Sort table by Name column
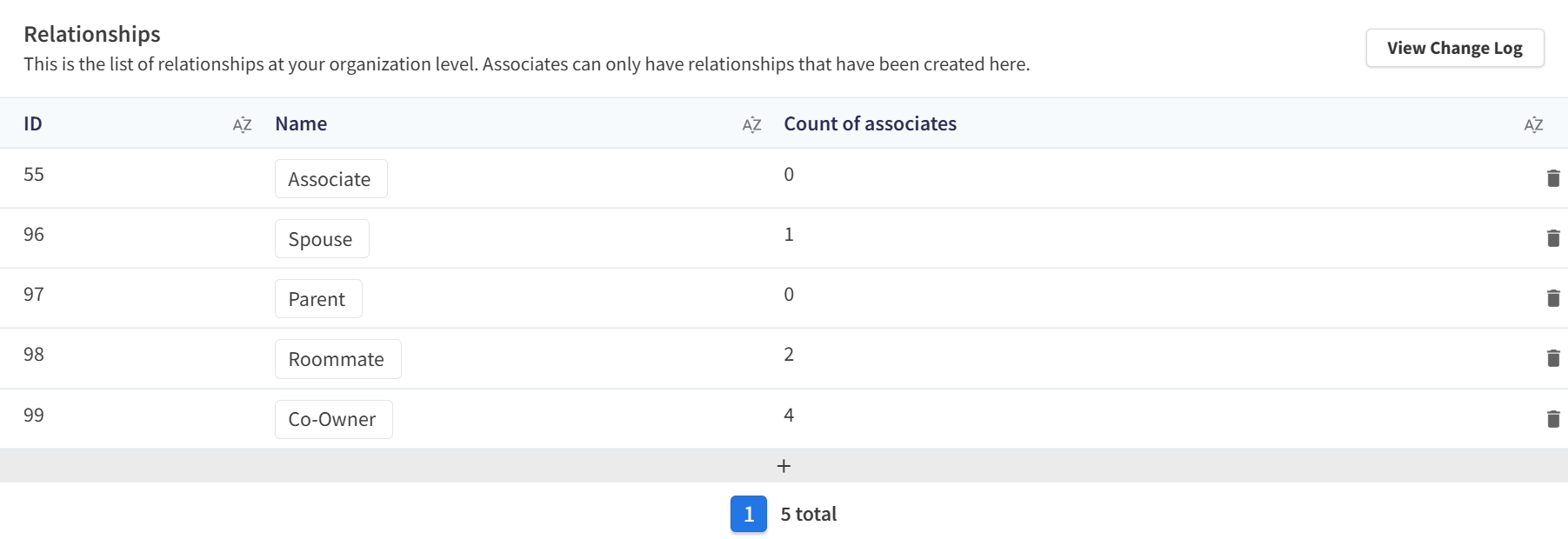Viewport: 1568px width, 539px height. [x=751, y=124]
